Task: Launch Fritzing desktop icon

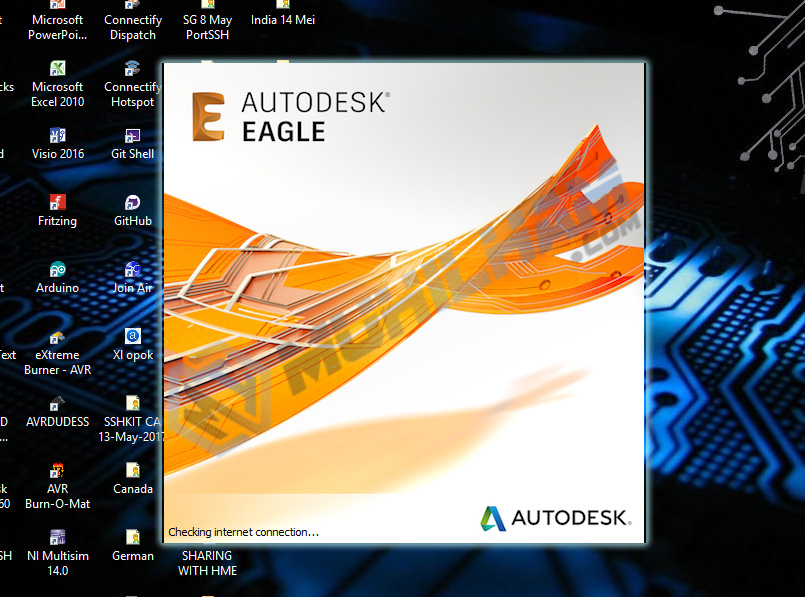Action: [x=58, y=210]
